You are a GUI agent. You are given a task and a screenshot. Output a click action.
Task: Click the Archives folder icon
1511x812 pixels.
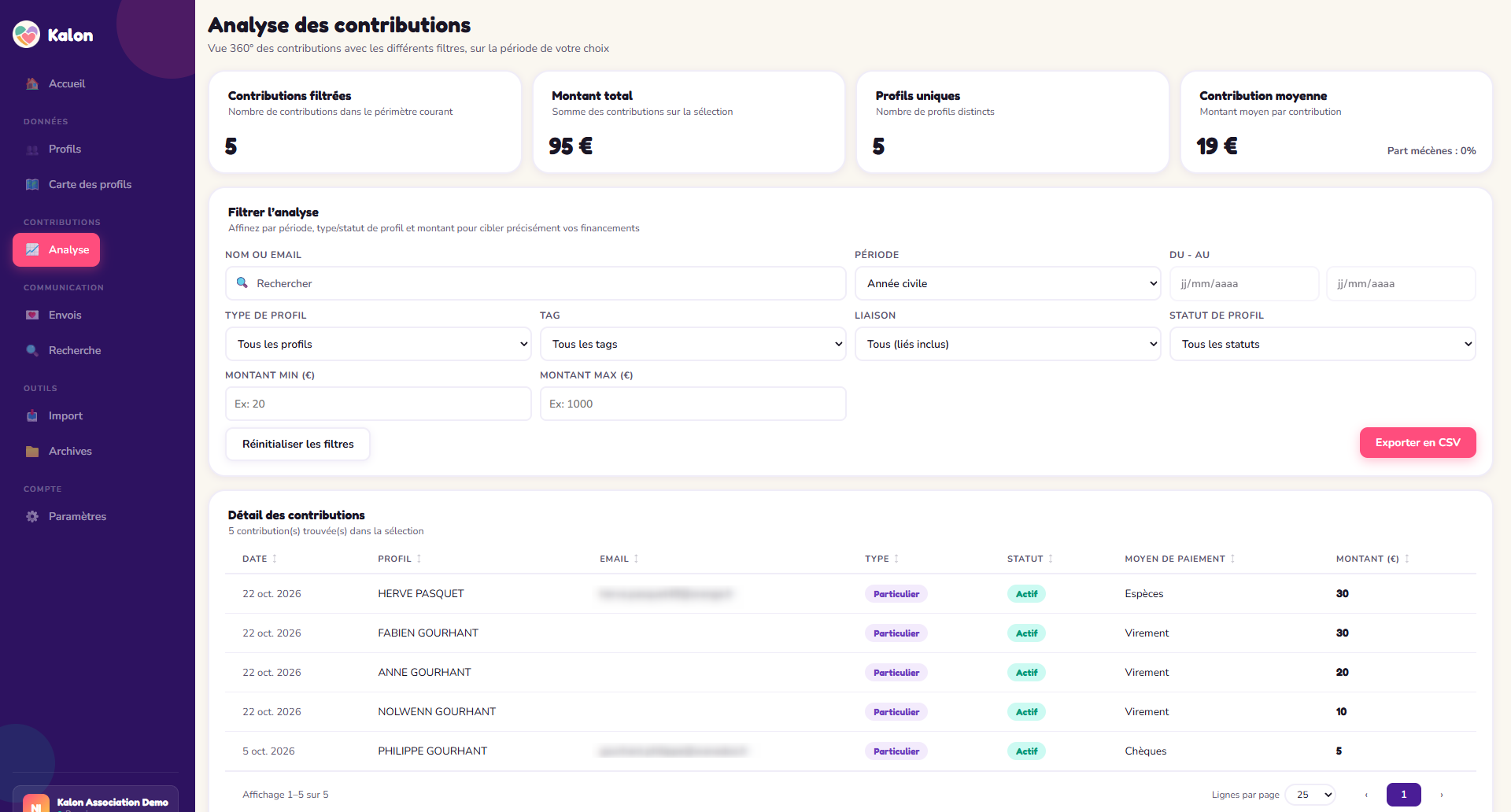click(32, 451)
